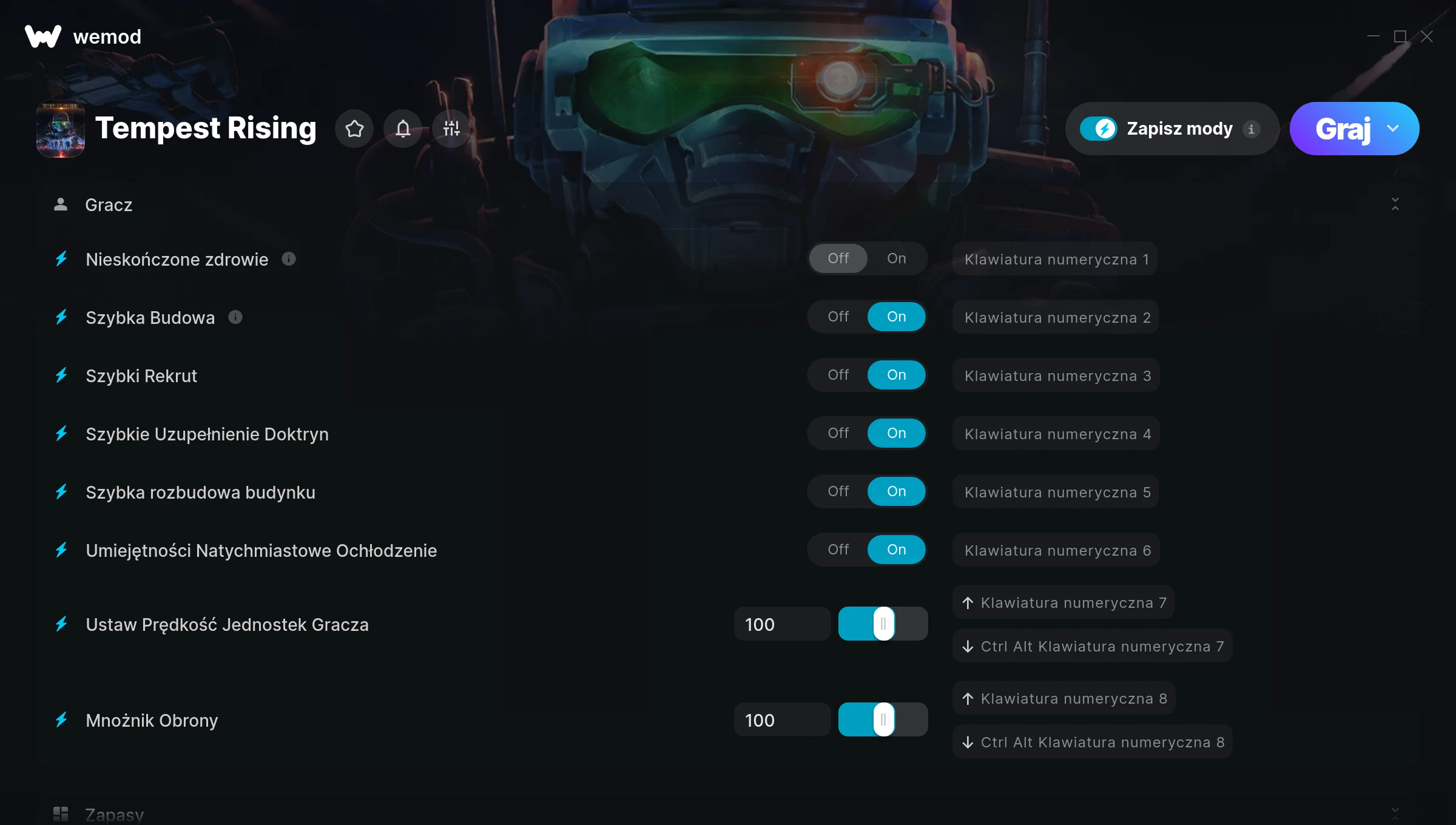Viewport: 1456px width, 825px height.
Task: Switch off Umiejętności Natychmiastowe Ochłodzenie
Action: click(x=838, y=550)
